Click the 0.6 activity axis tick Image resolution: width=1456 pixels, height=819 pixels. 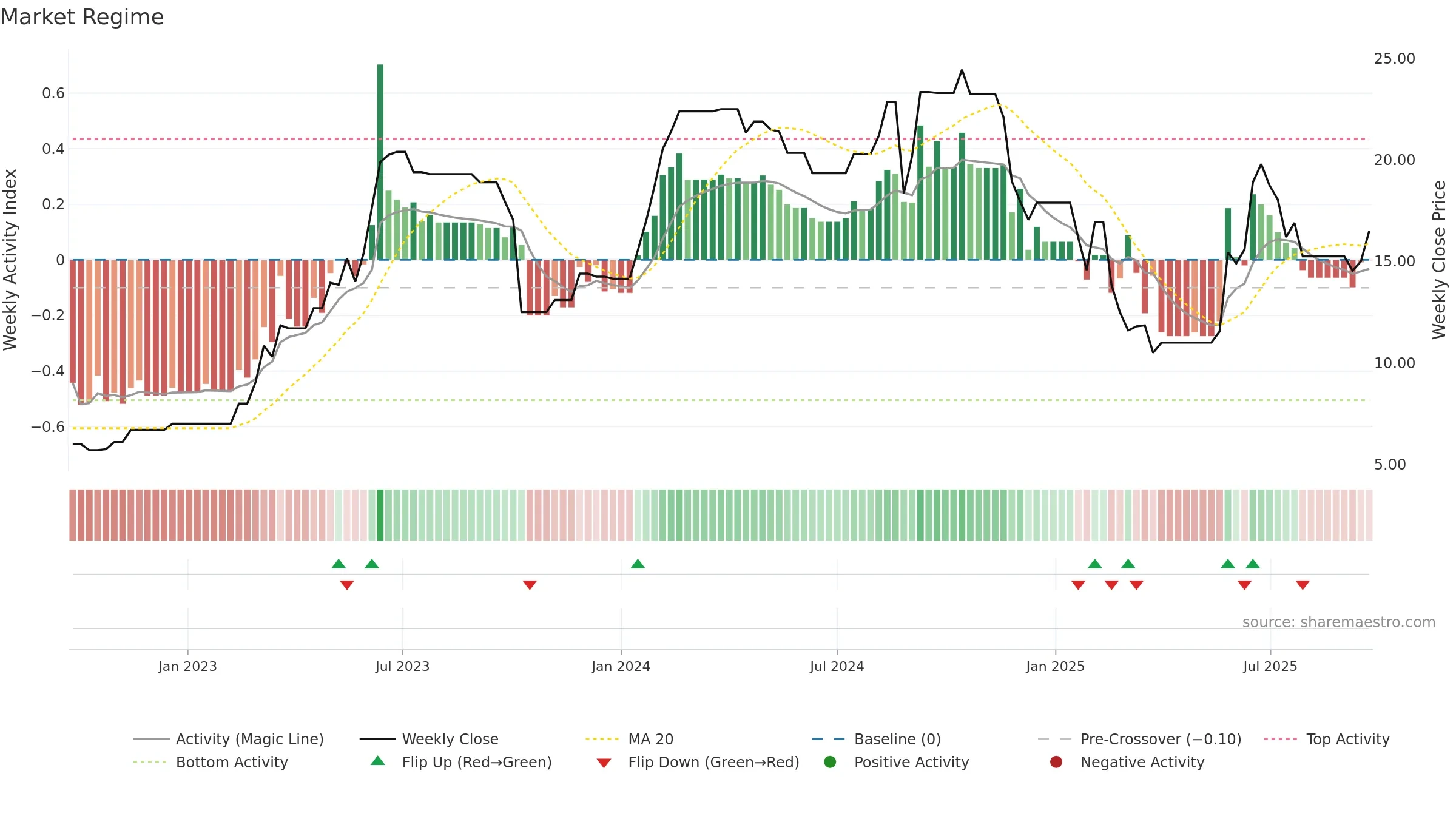pyautogui.click(x=53, y=93)
